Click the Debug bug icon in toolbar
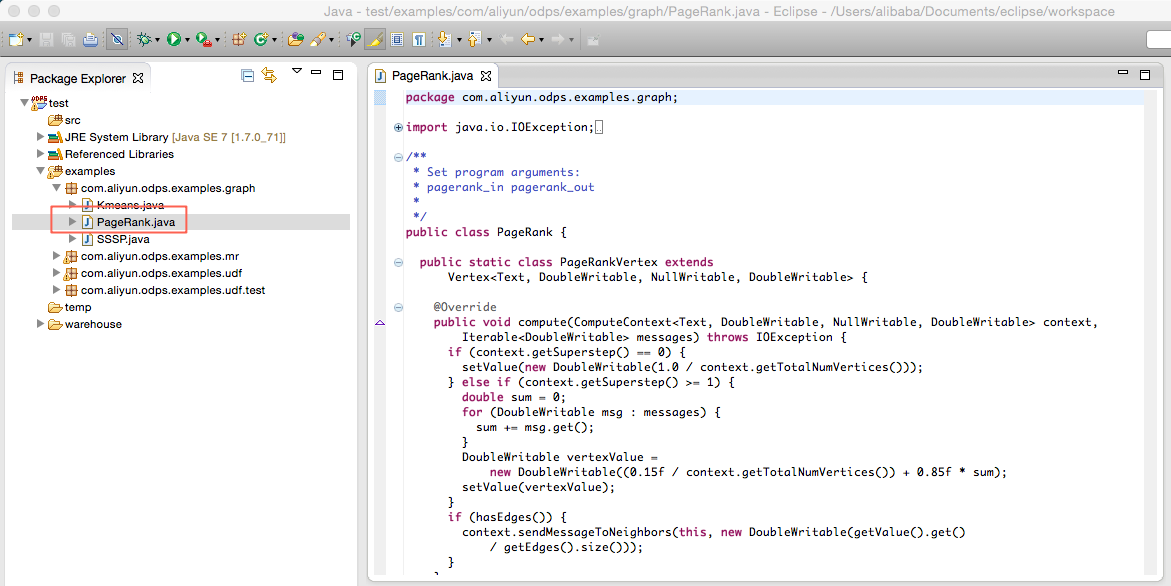This screenshot has height=586, width=1171. 144,40
